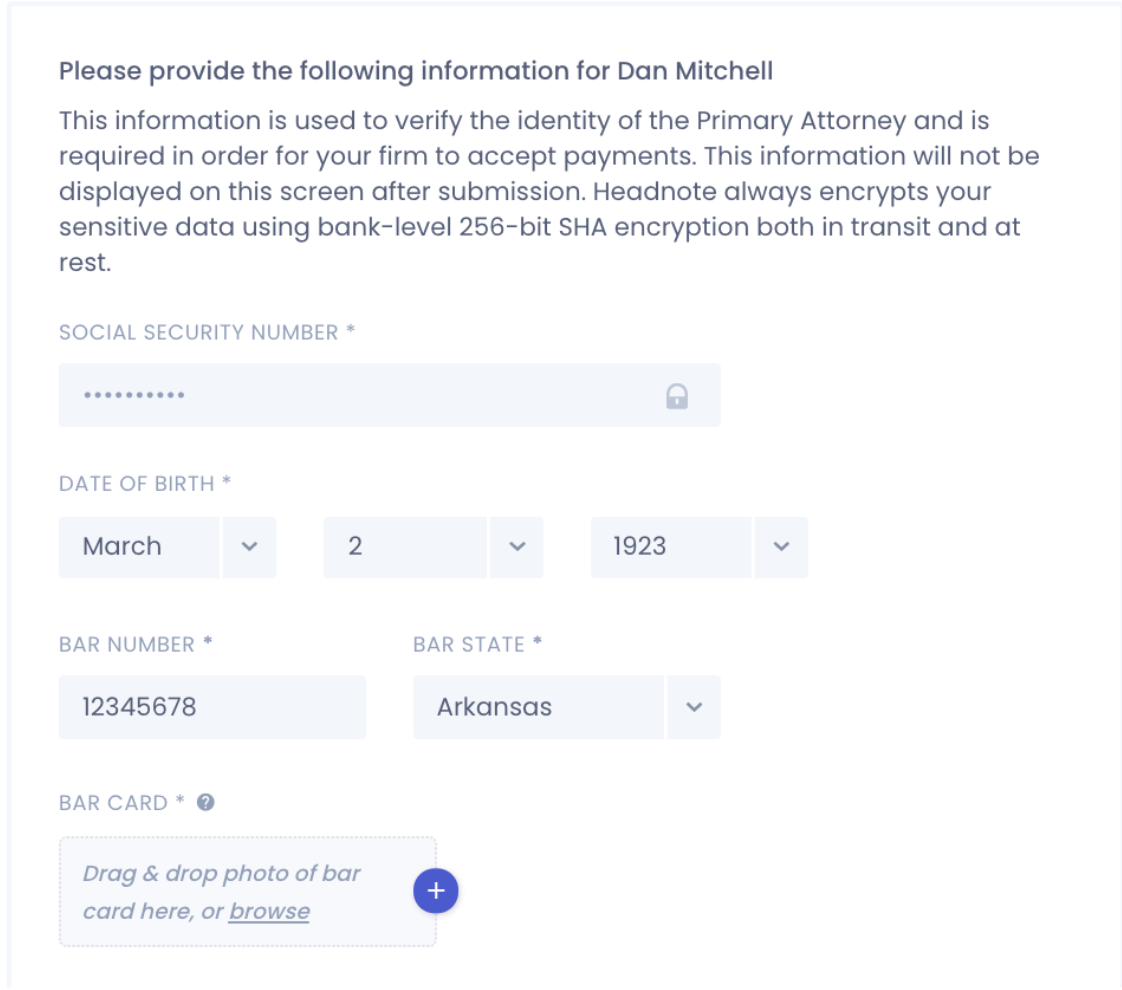Viewport: 1122px width, 990px height.
Task: Open the birth day dropdown arrow
Action: point(517,546)
